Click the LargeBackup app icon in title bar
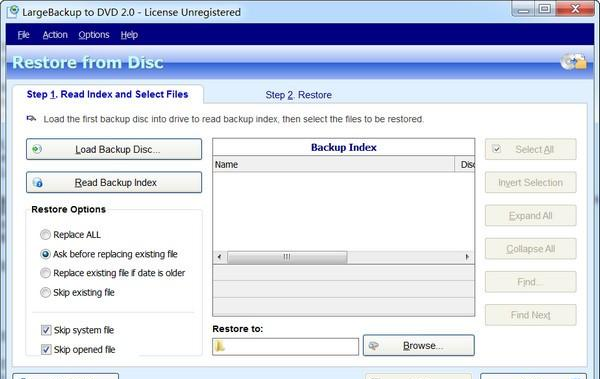Screen dimensions: 600x379 [13, 11]
